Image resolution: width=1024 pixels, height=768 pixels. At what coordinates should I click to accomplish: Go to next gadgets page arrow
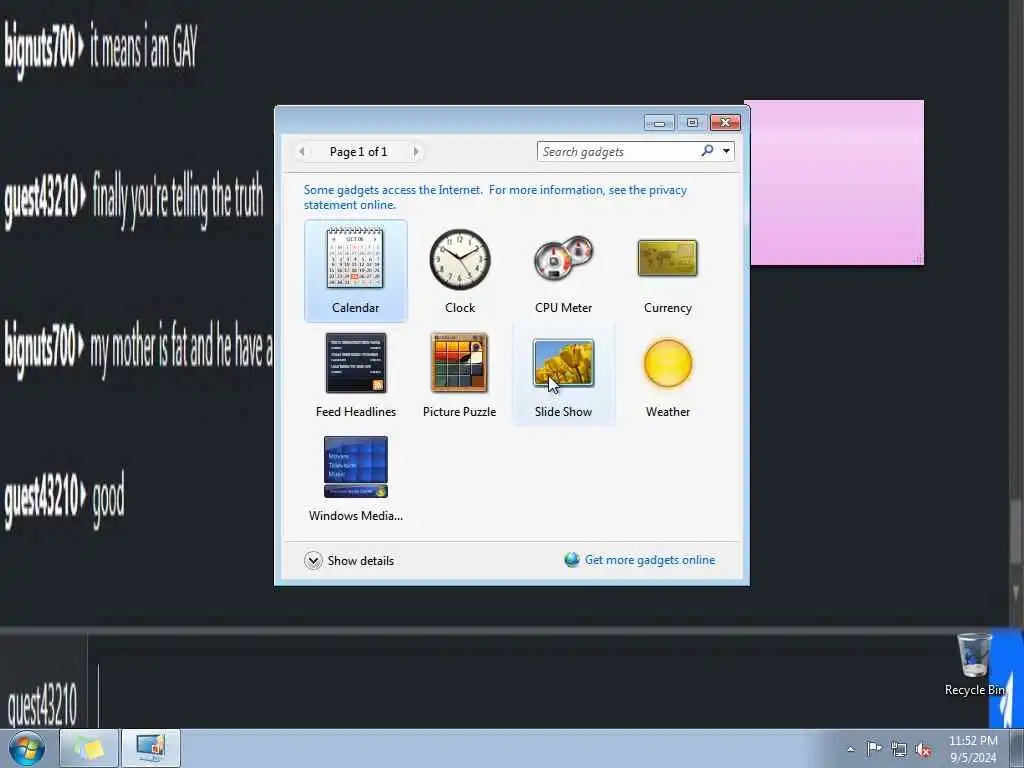[415, 152]
